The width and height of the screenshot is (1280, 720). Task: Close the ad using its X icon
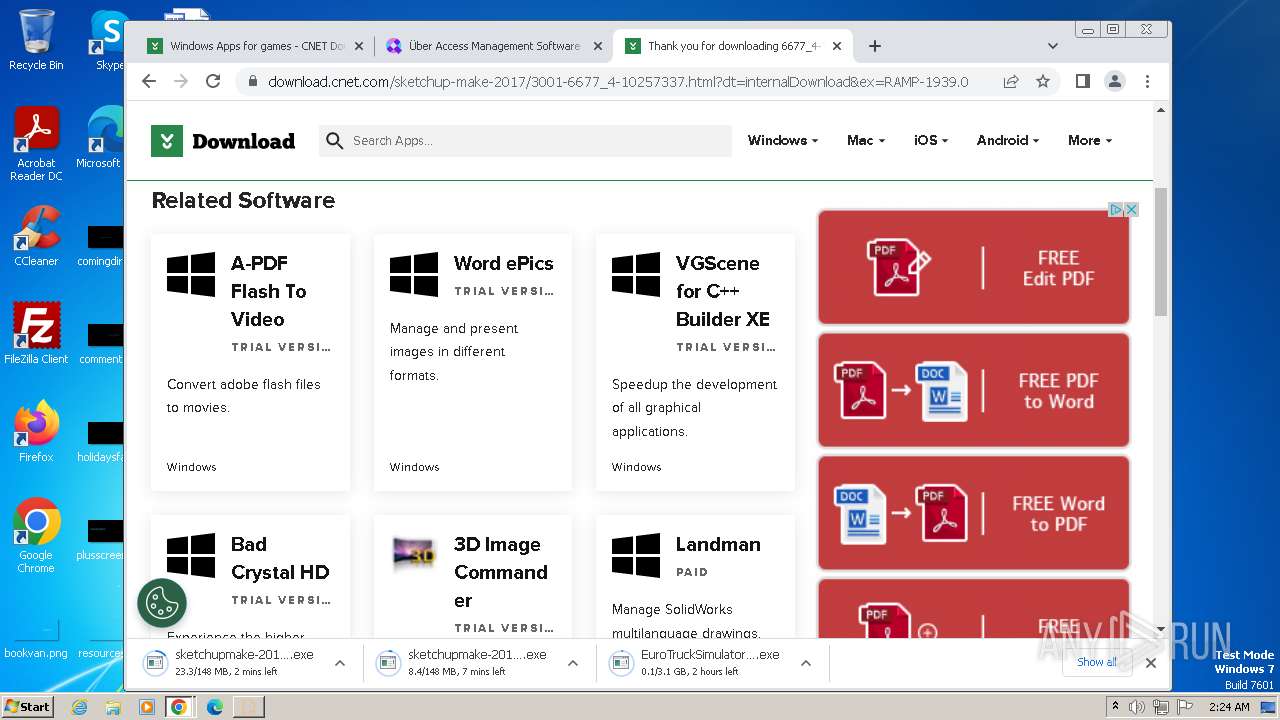[x=1132, y=209]
